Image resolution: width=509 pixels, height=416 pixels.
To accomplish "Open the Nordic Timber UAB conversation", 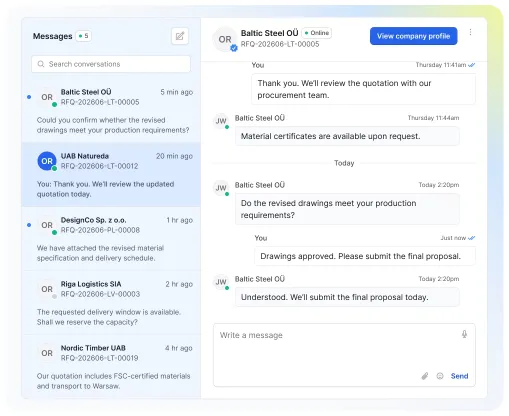I will 111,367.
